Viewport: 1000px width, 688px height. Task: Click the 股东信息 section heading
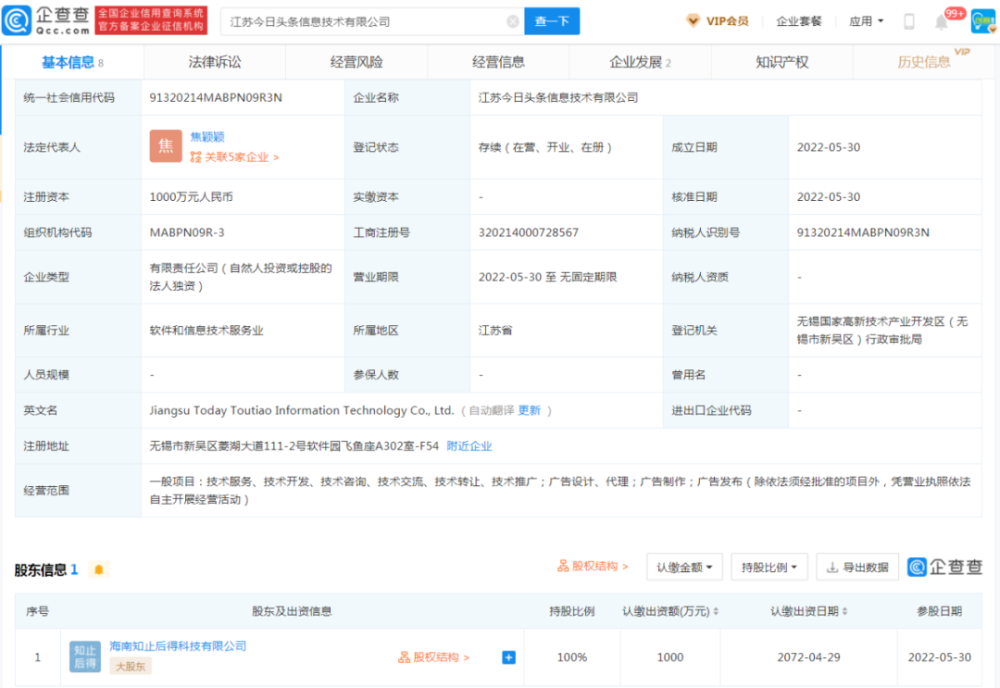pos(40,569)
